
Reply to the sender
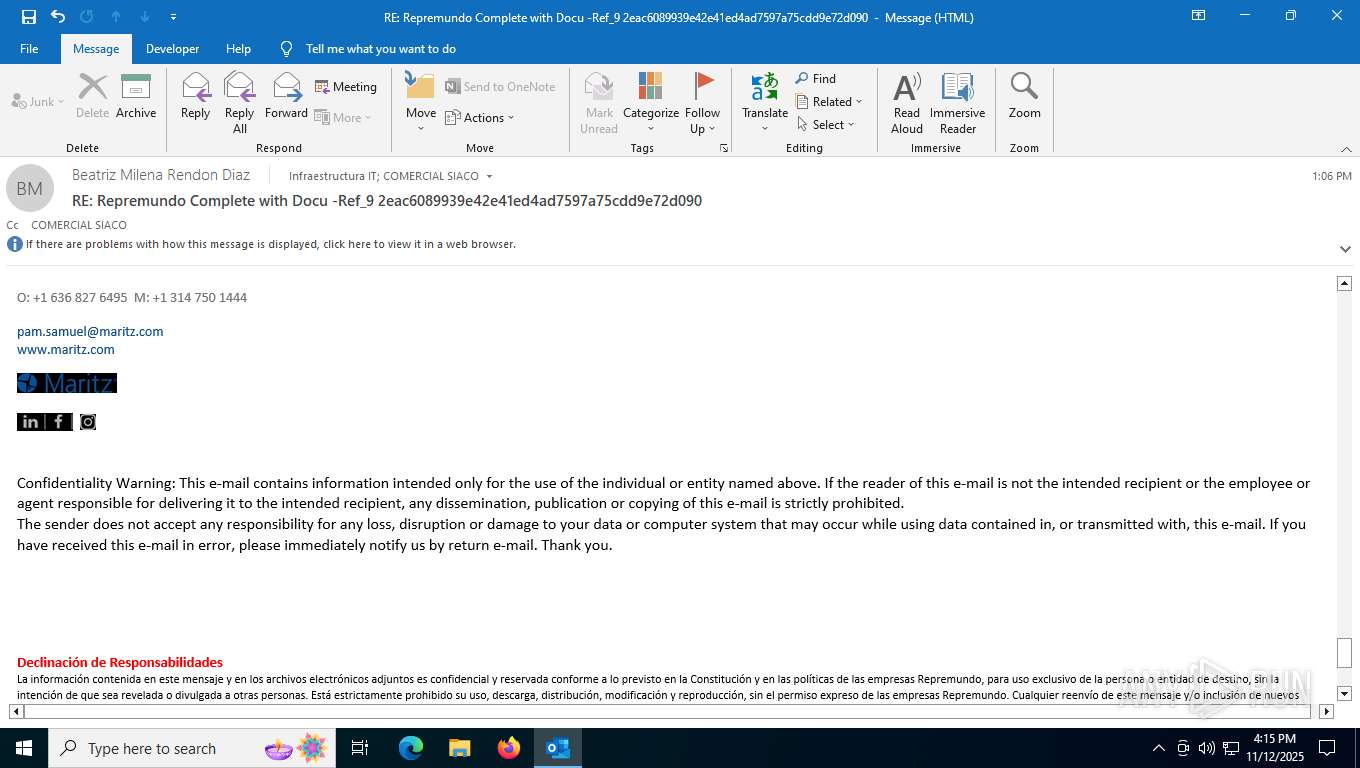[x=196, y=96]
